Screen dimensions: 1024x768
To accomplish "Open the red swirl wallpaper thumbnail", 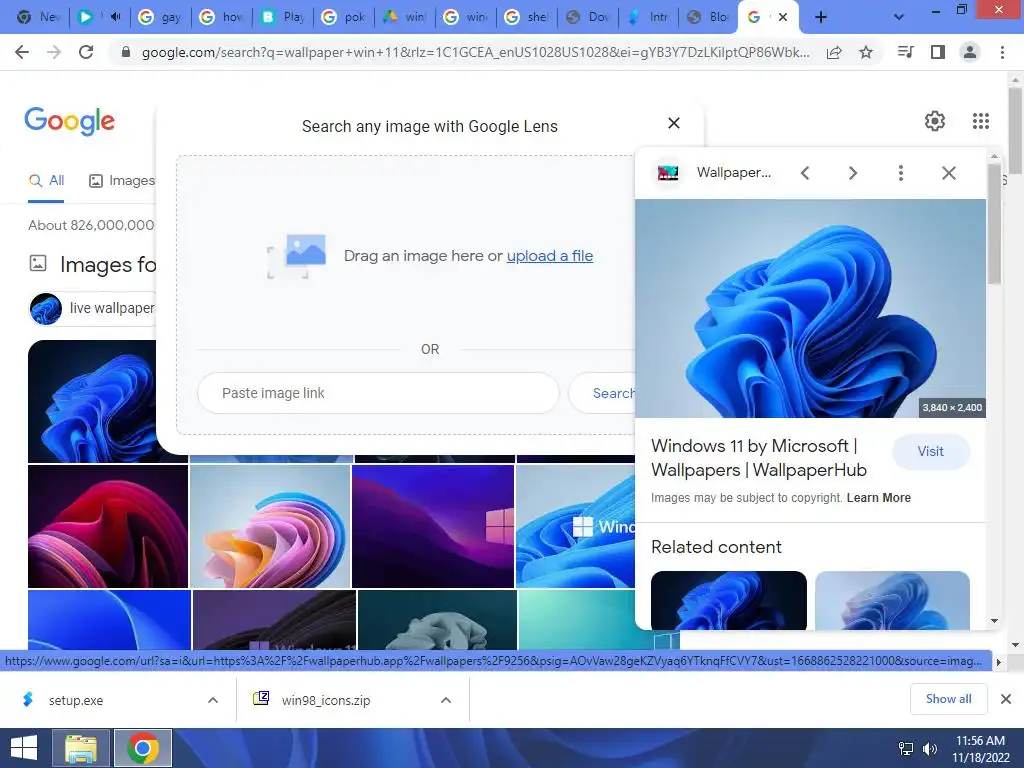I will pyautogui.click(x=108, y=526).
